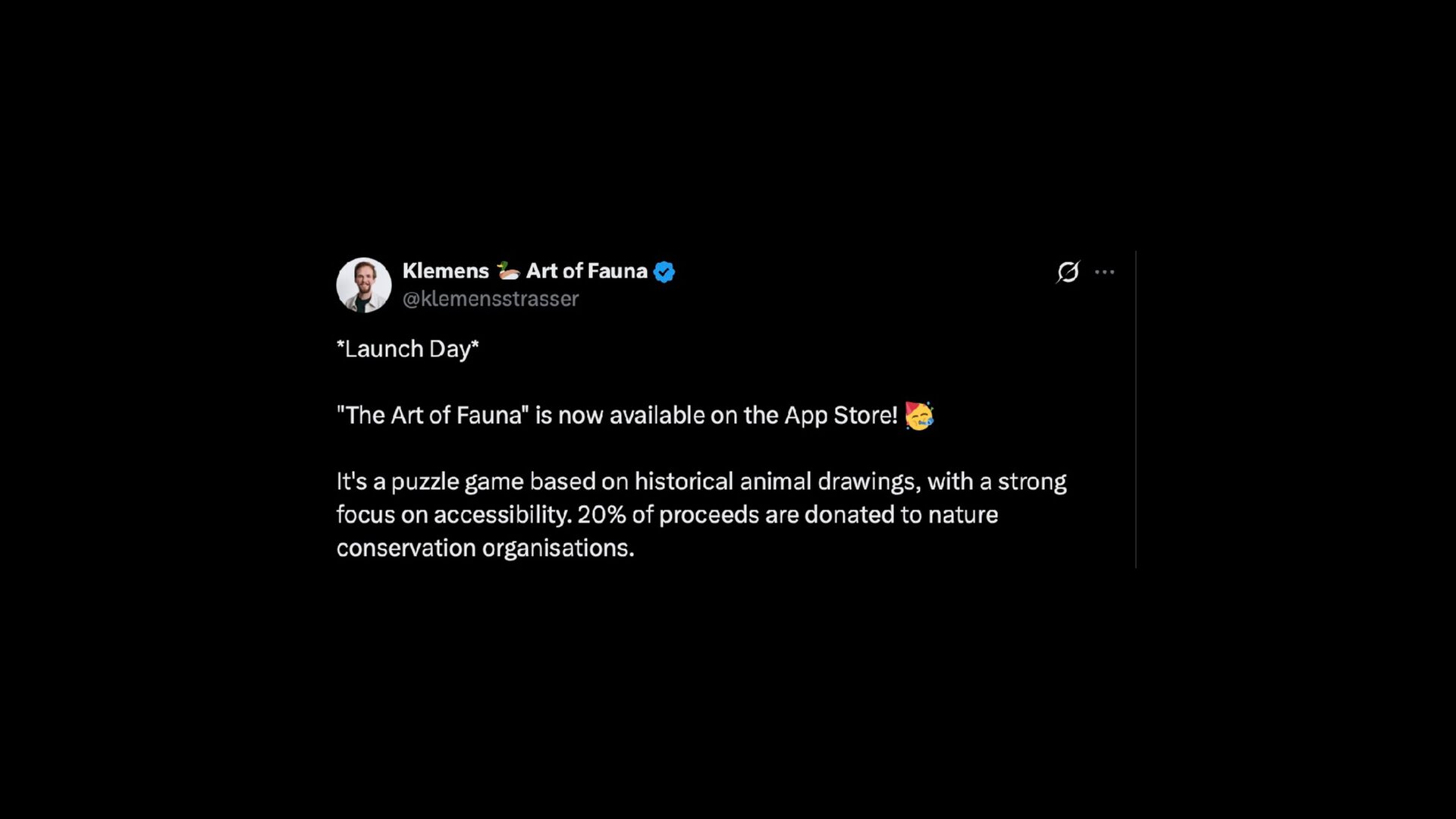Click "conservation organisations." on the last line

coord(485,548)
